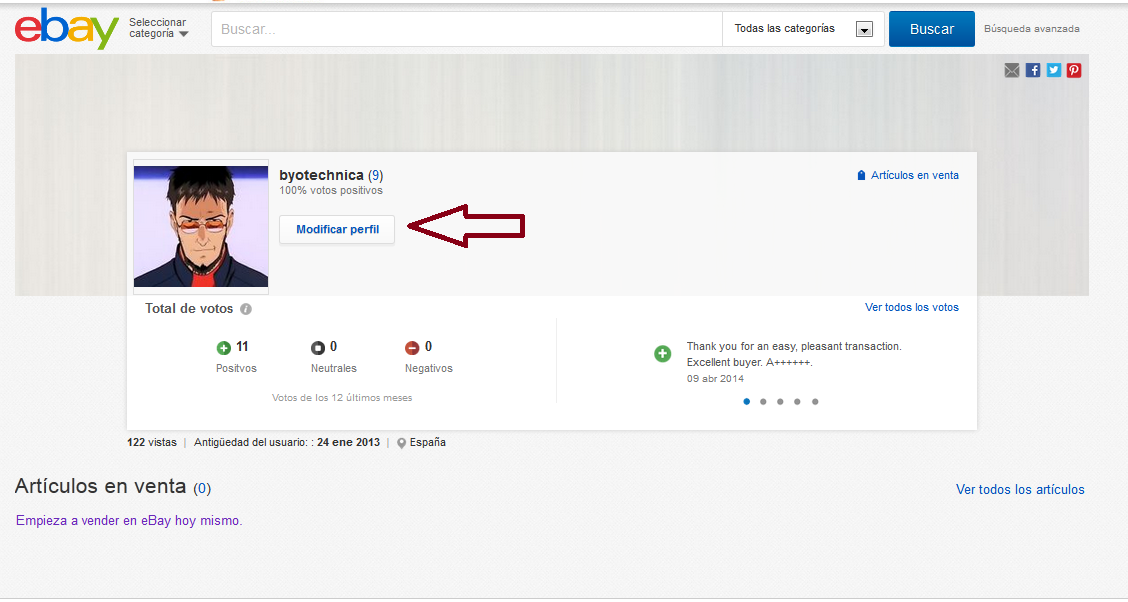
Task: Click green plus icon beside feedback comment
Action: pyautogui.click(x=663, y=354)
